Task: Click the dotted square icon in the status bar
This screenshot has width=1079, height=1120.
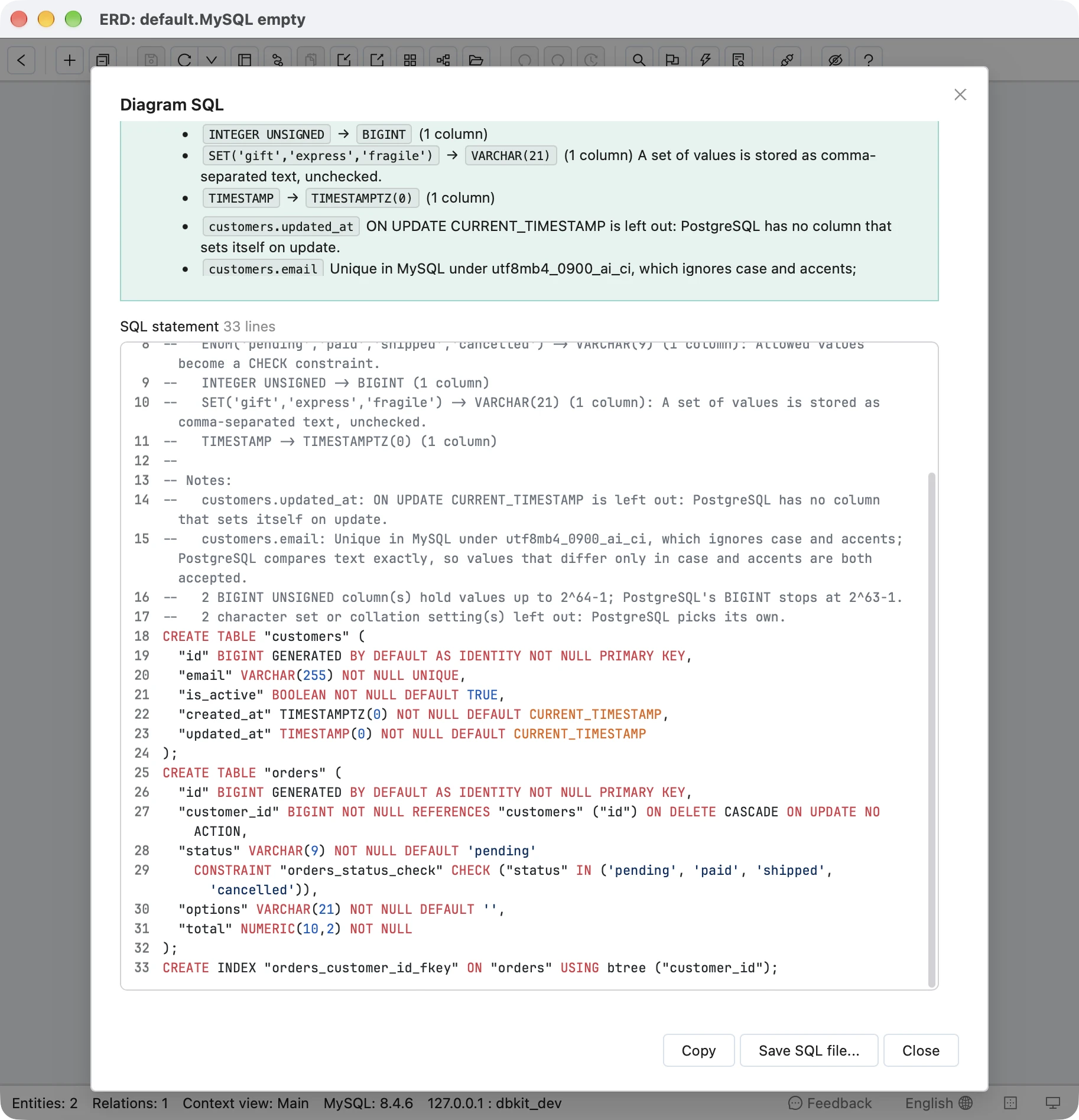Action: (1010, 1103)
